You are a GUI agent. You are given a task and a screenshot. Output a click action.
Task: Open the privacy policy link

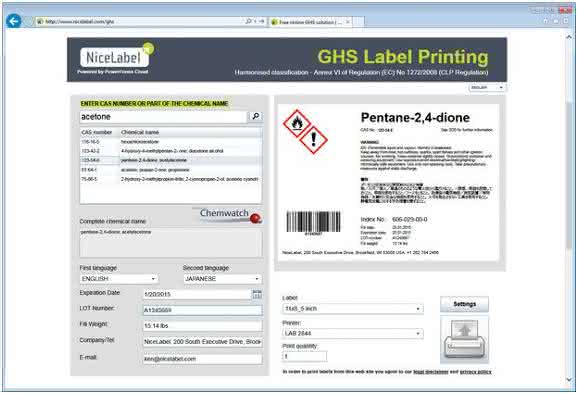(476, 372)
